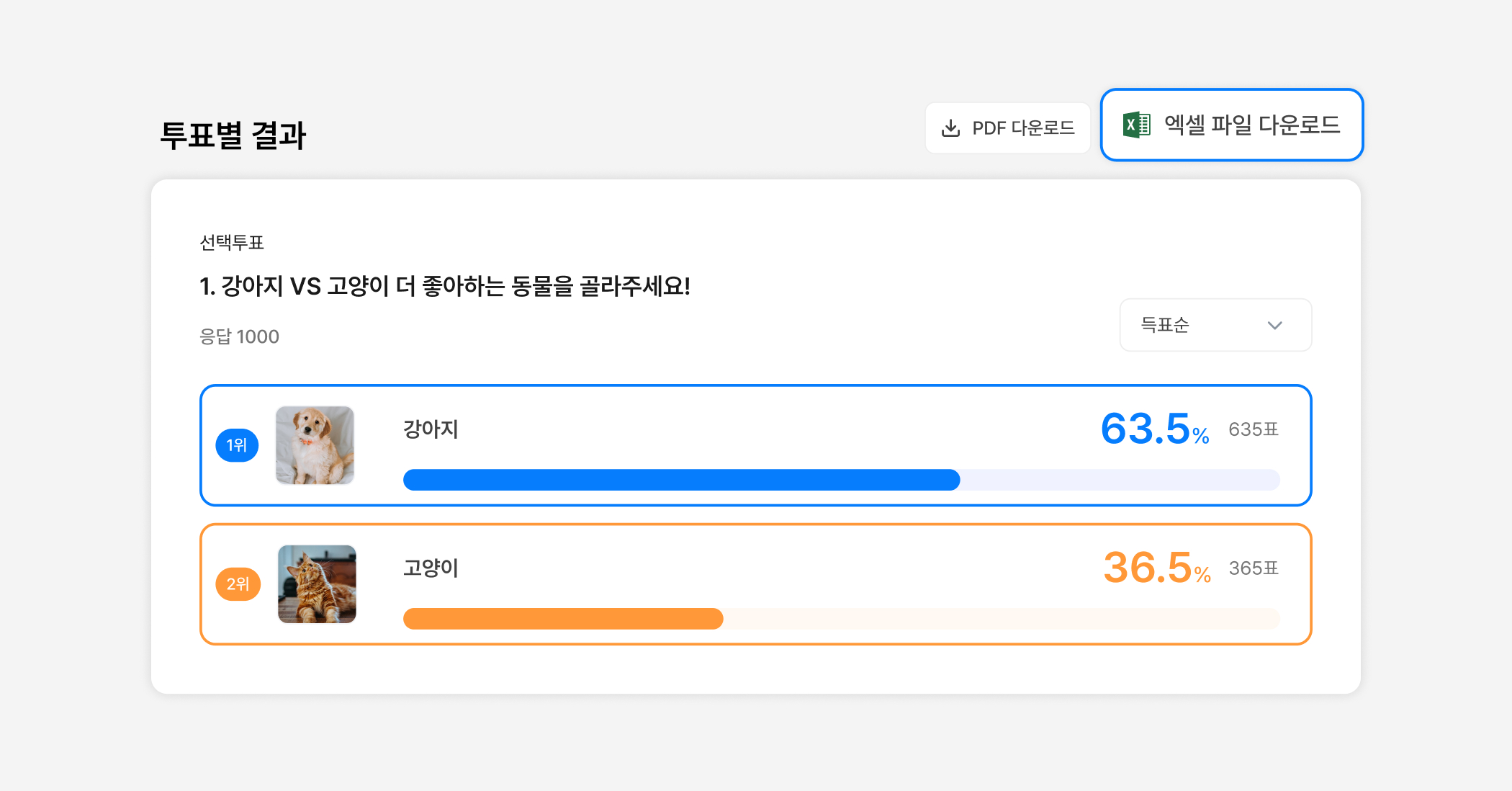Click the orange 2위 rank badge

point(238,584)
